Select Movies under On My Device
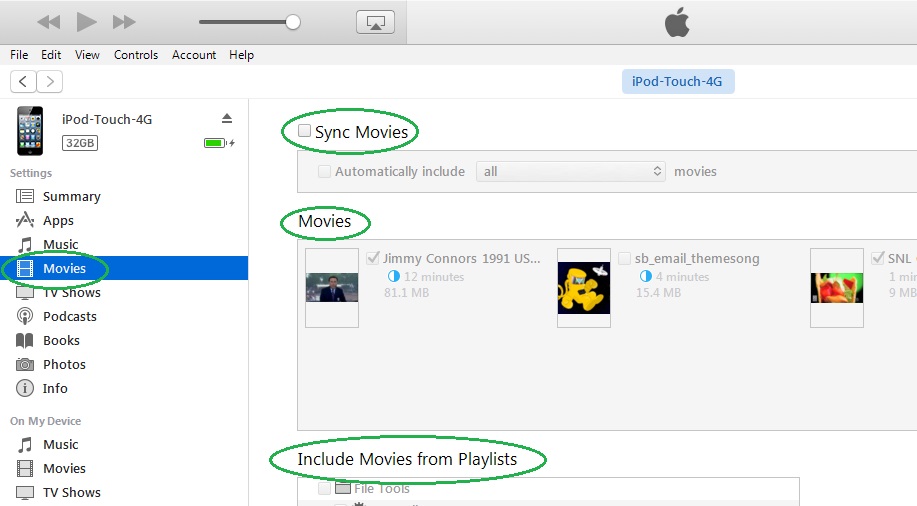917x506 pixels. tap(64, 469)
